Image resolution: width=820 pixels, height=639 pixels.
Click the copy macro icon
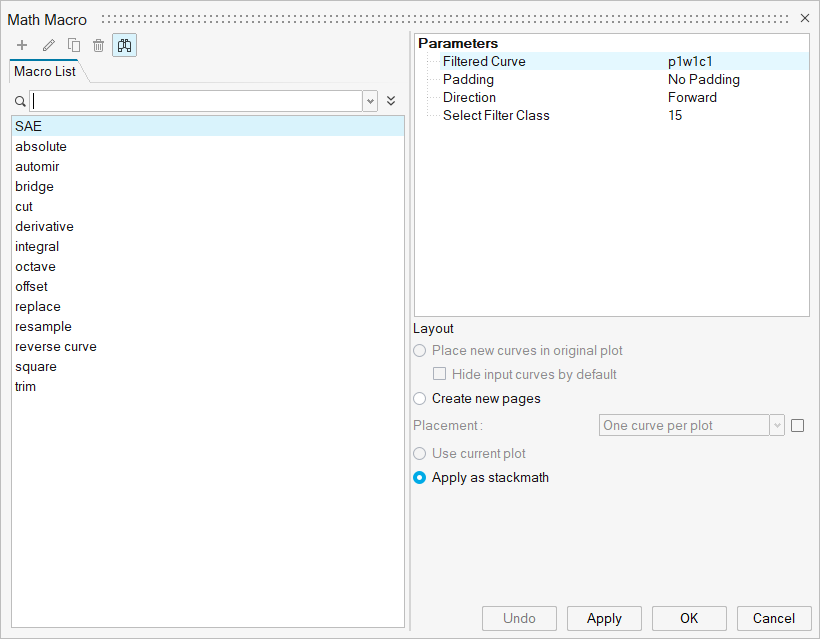coord(74,45)
